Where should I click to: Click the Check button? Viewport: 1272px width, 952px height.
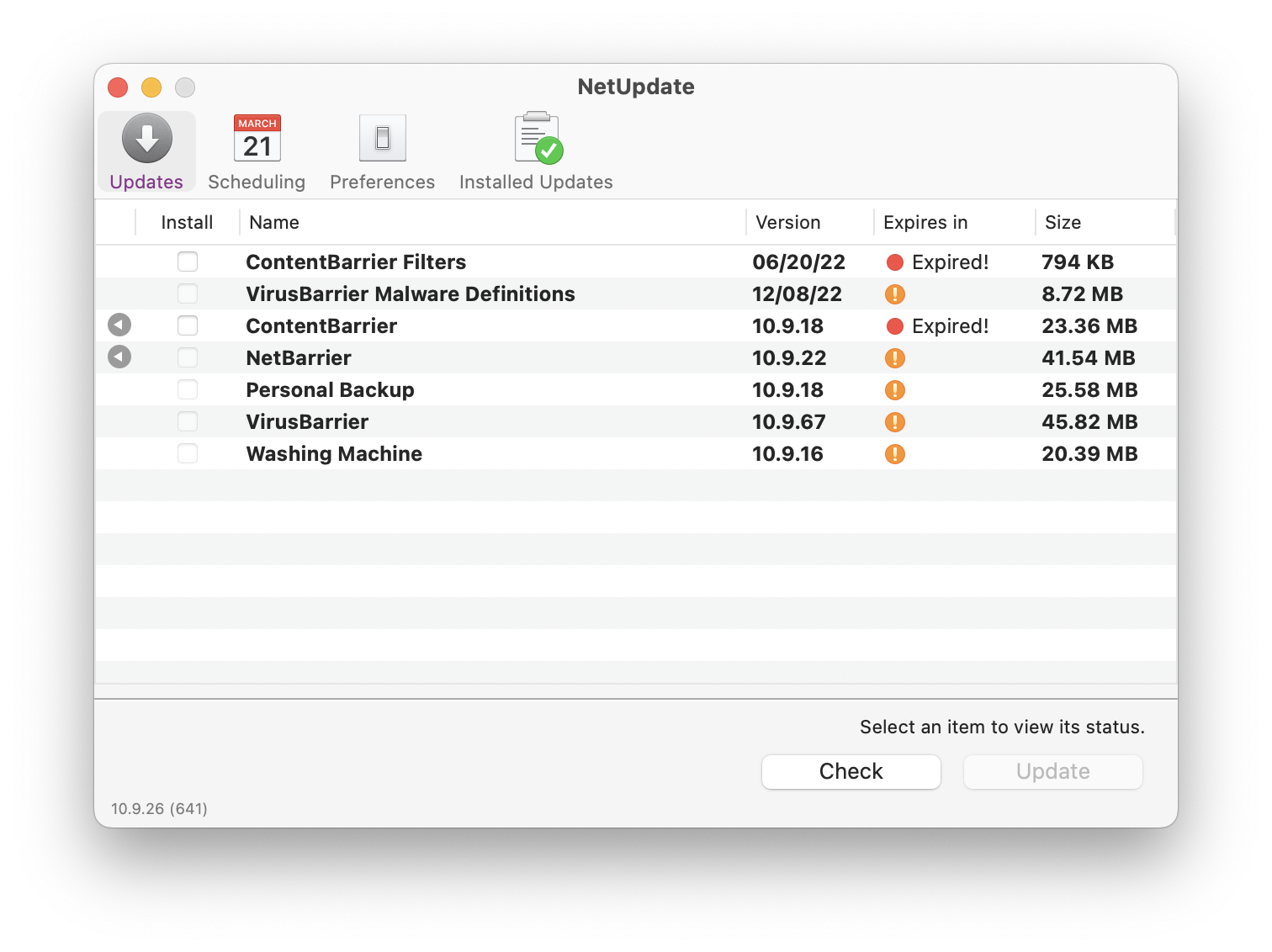851,771
